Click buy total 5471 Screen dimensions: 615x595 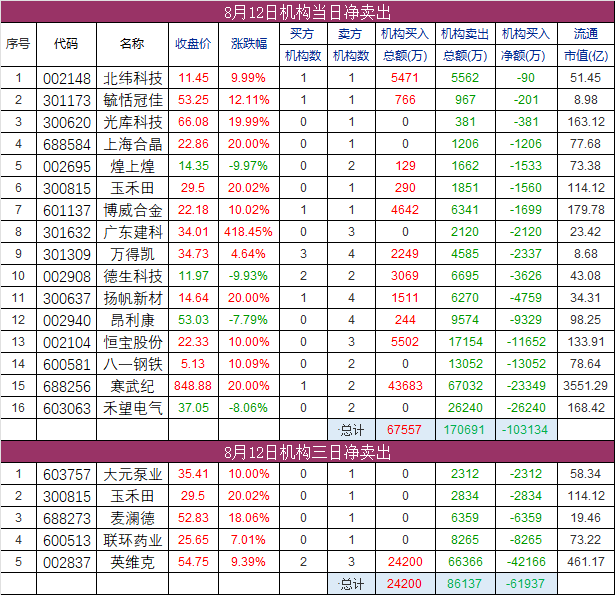coord(404,78)
